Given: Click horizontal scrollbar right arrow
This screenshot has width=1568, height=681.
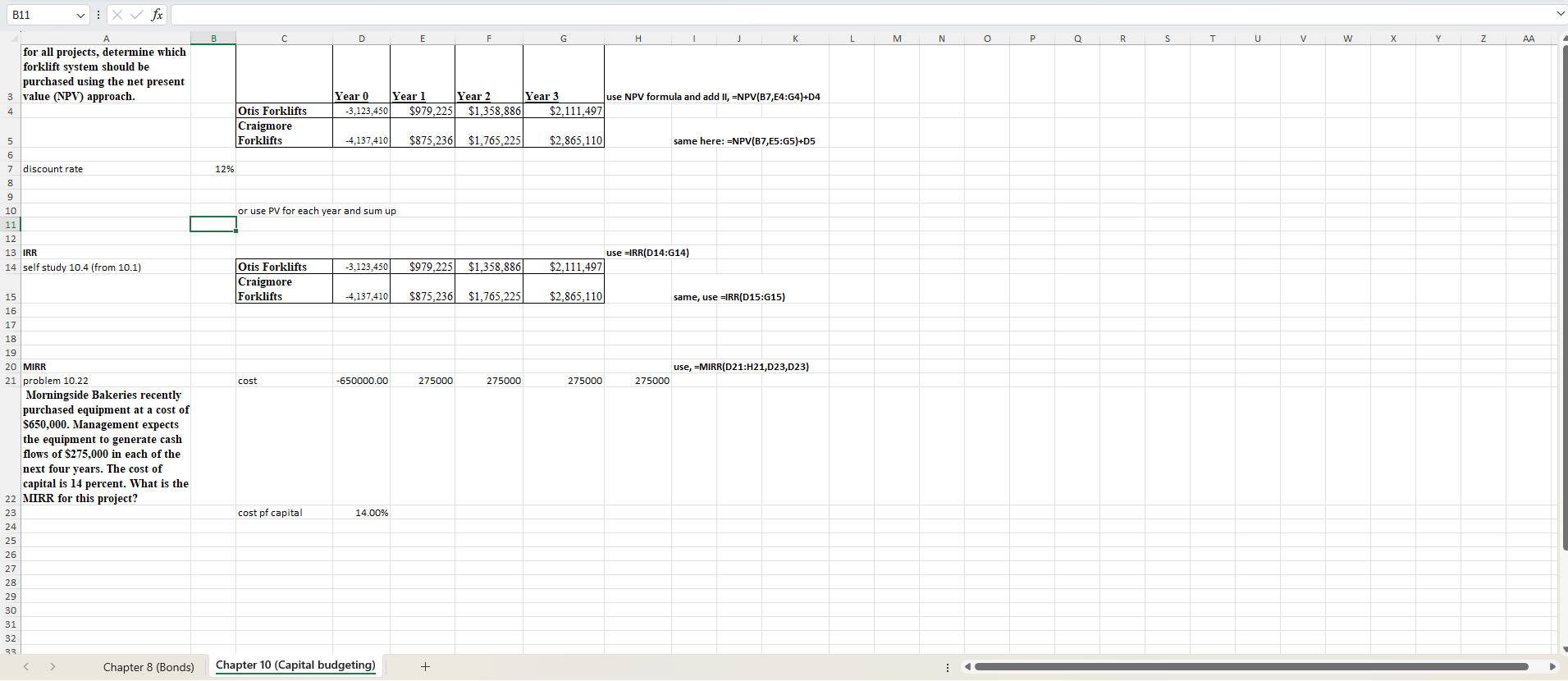Looking at the screenshot, I should (1552, 667).
